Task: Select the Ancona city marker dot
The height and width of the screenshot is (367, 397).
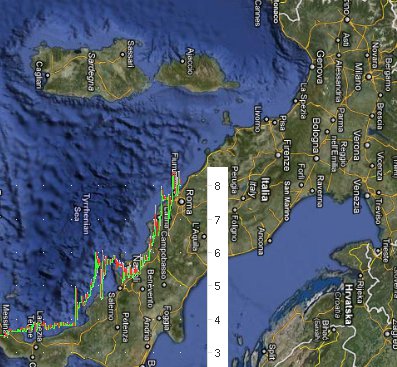Action: tap(269, 240)
